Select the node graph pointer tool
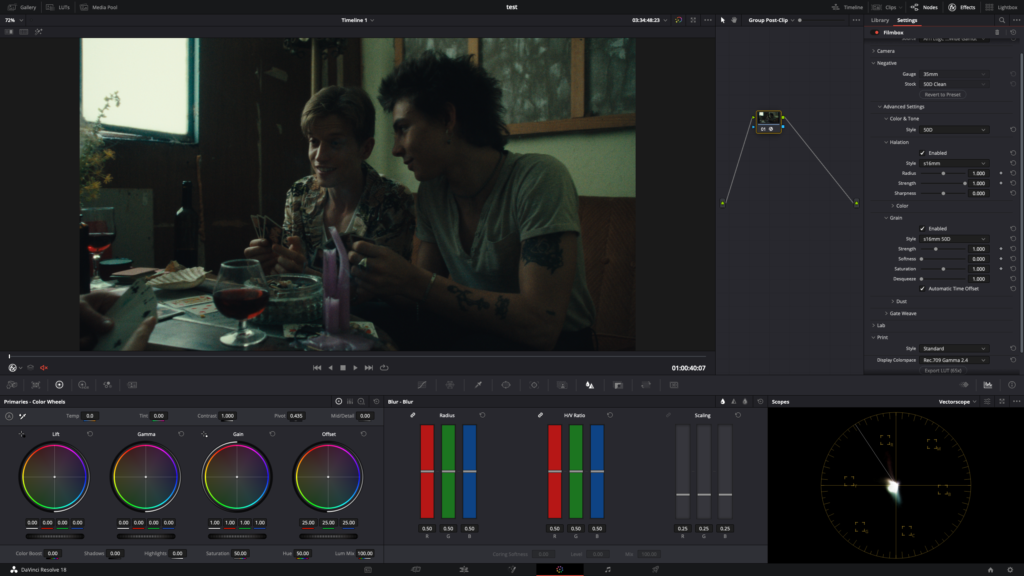The image size is (1024, 576). coord(722,20)
